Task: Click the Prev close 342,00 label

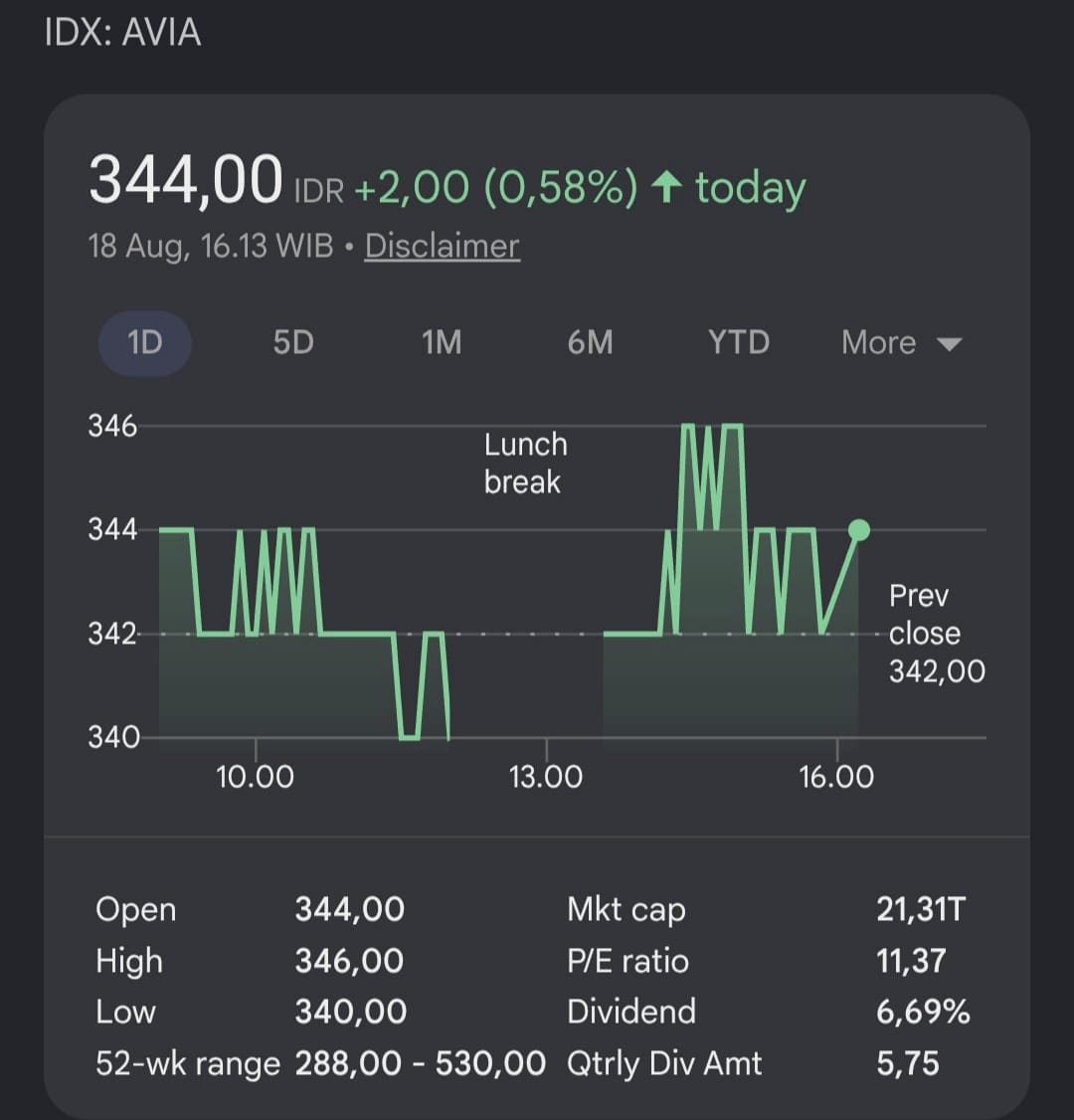Action: (x=937, y=634)
